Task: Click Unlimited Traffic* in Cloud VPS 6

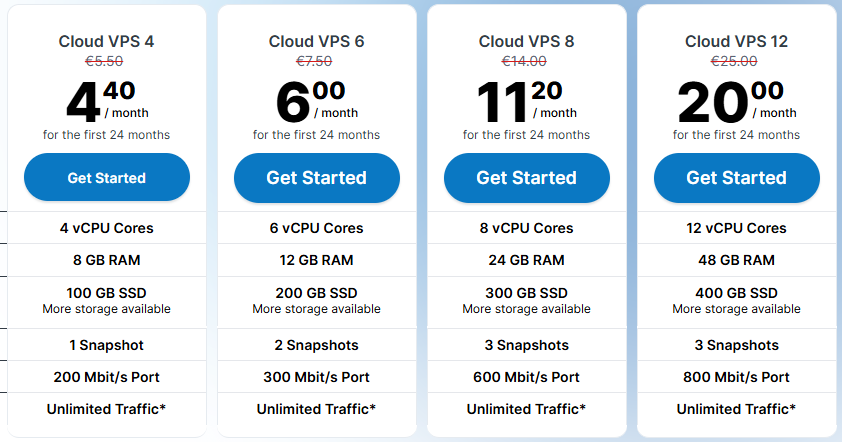Action: [316, 409]
